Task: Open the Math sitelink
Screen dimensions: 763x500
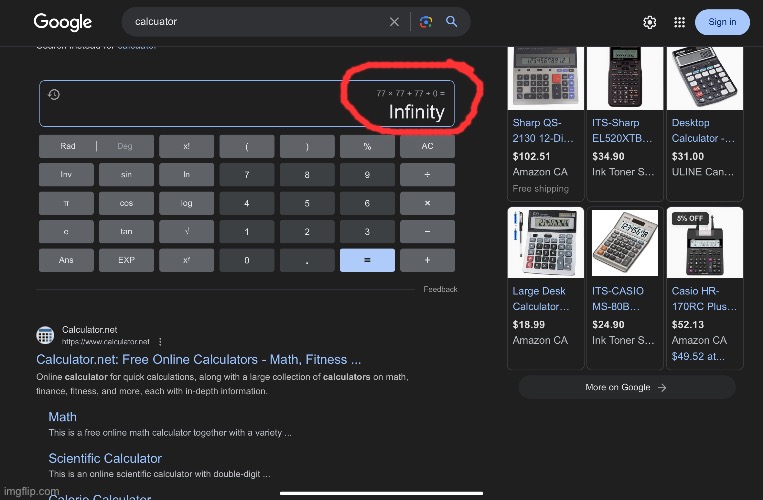Action: (x=62, y=417)
